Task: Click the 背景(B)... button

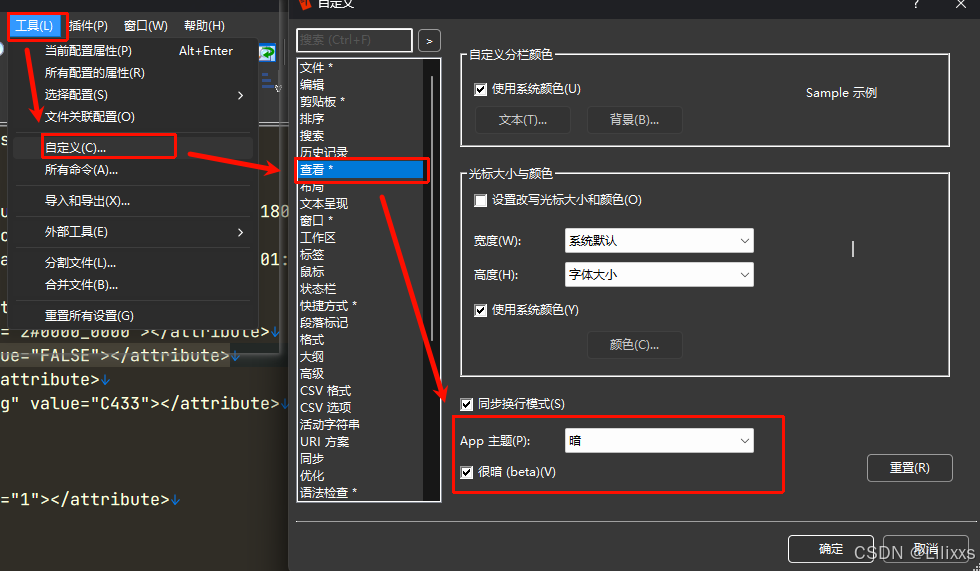Action: pos(634,120)
